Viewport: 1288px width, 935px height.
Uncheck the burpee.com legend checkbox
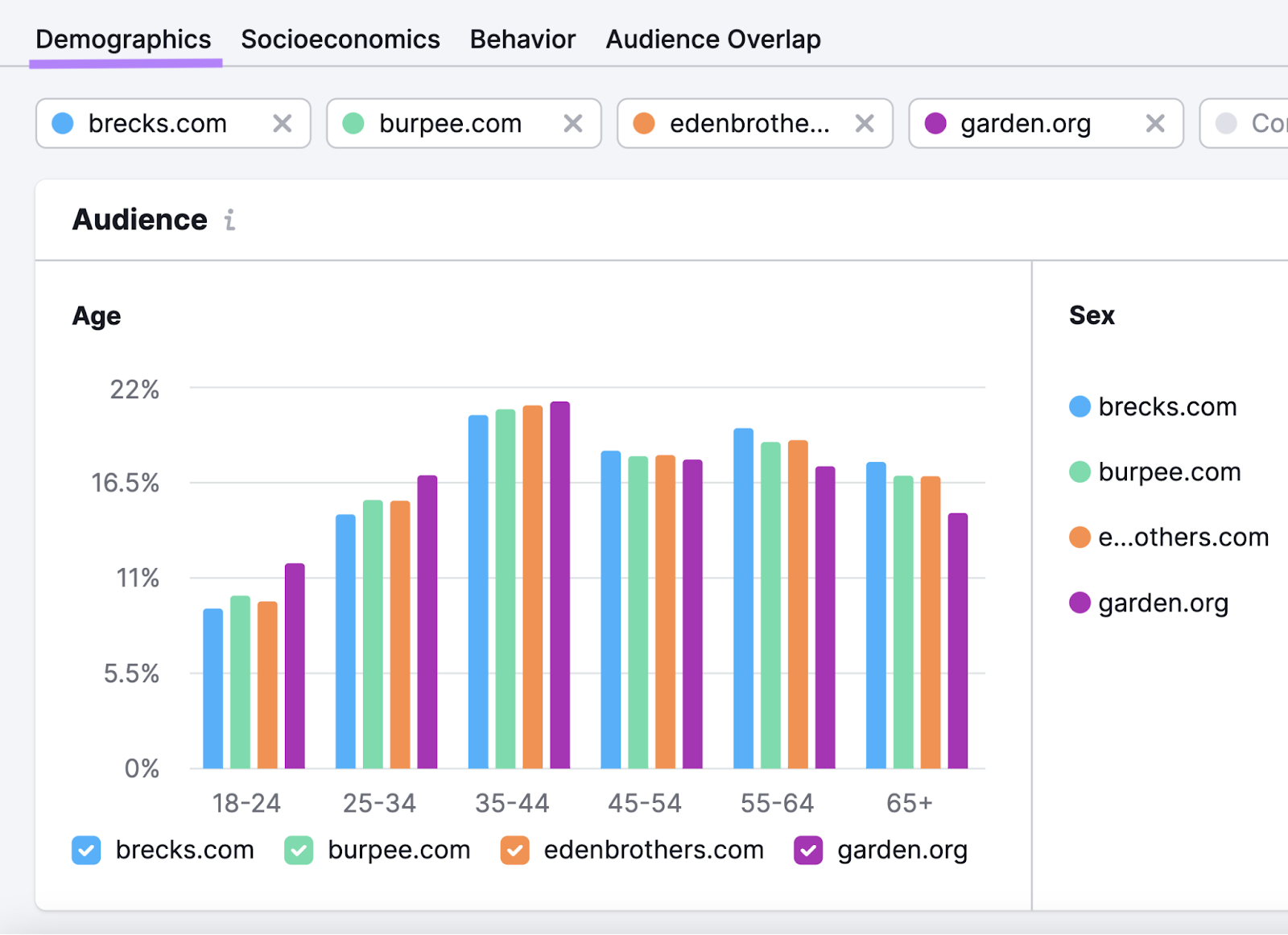point(299,851)
